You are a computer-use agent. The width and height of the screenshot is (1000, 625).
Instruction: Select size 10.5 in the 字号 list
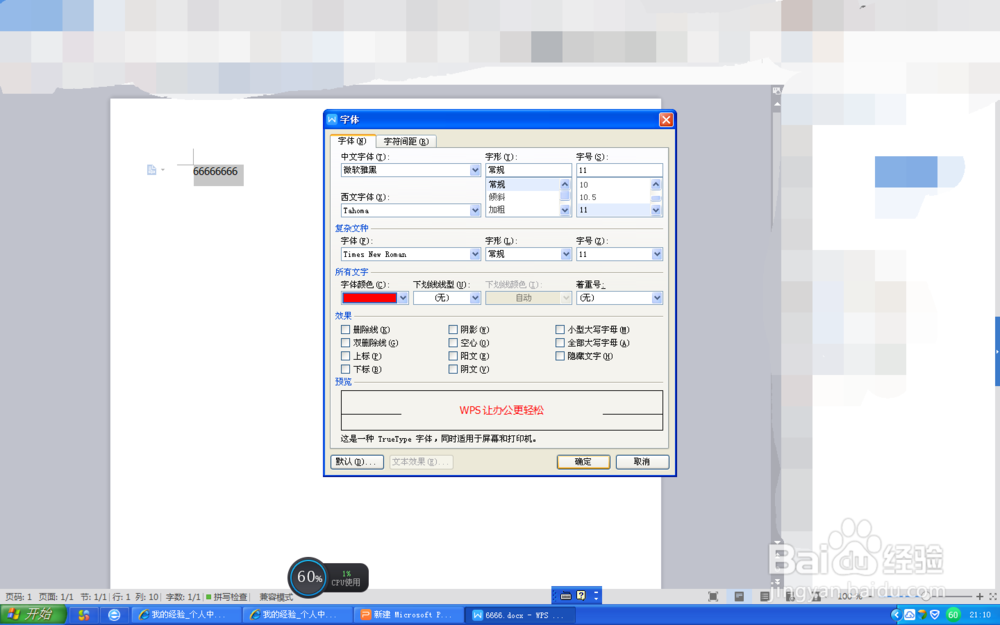614,197
